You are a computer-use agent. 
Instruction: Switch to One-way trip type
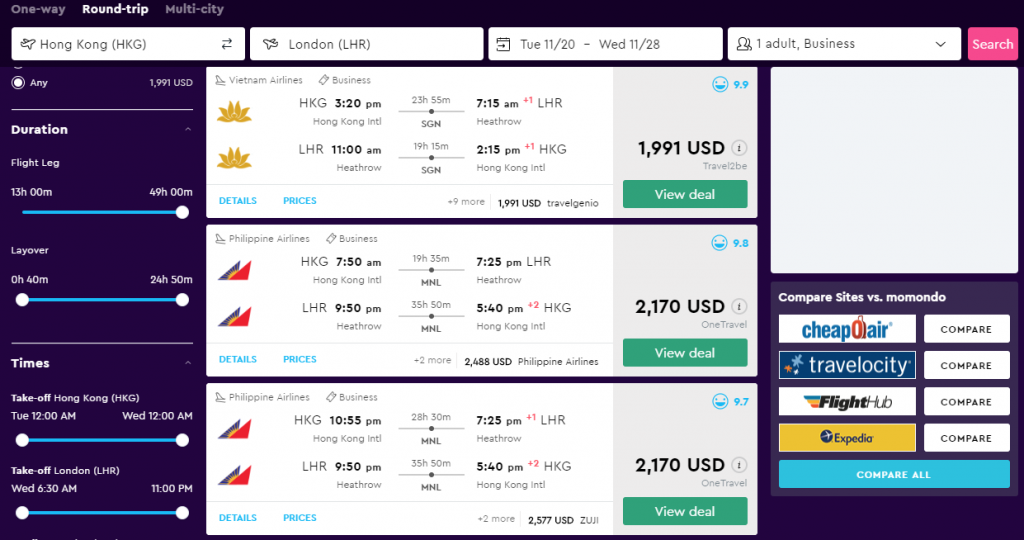click(39, 9)
